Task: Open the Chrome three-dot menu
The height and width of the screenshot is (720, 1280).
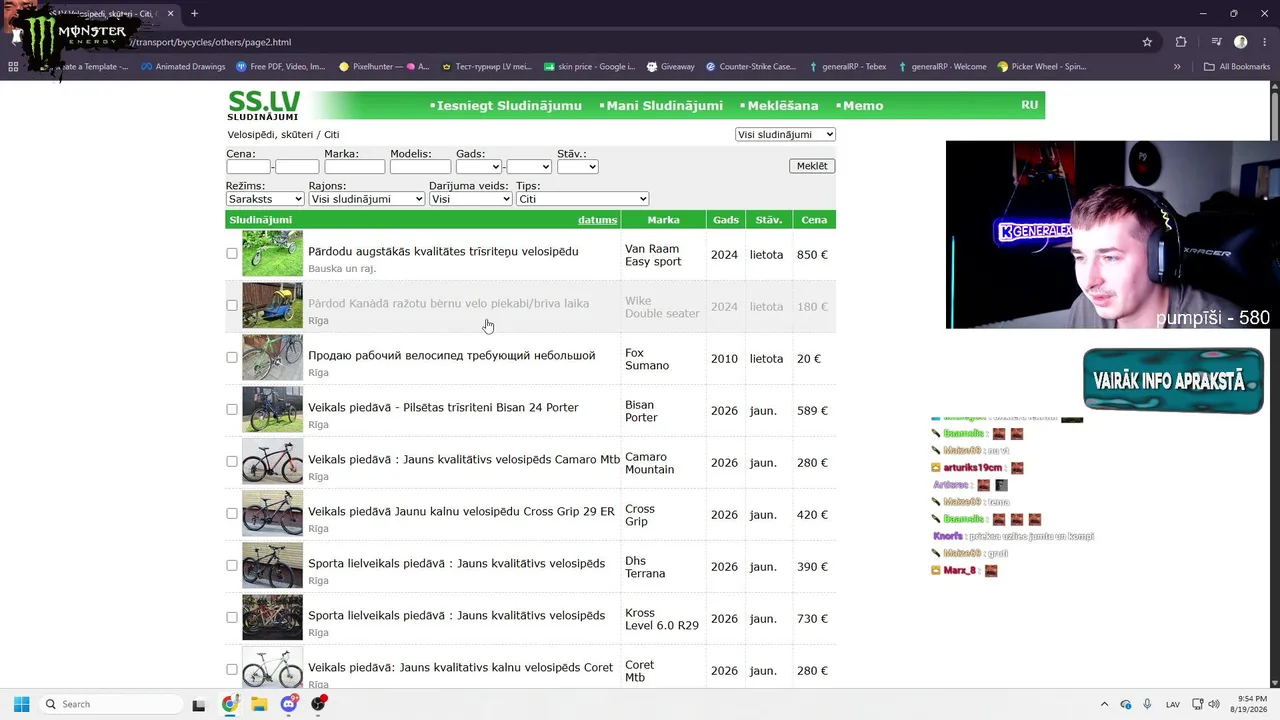Action: [x=1263, y=42]
